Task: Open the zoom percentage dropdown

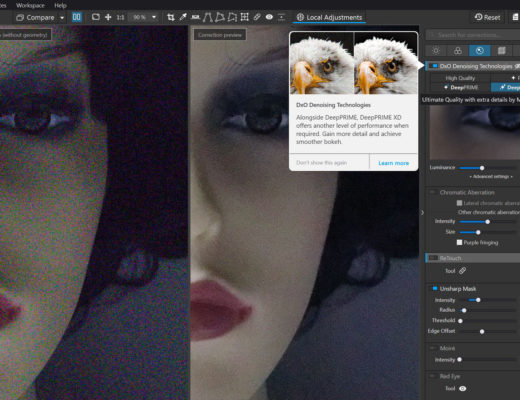Action: tap(154, 17)
